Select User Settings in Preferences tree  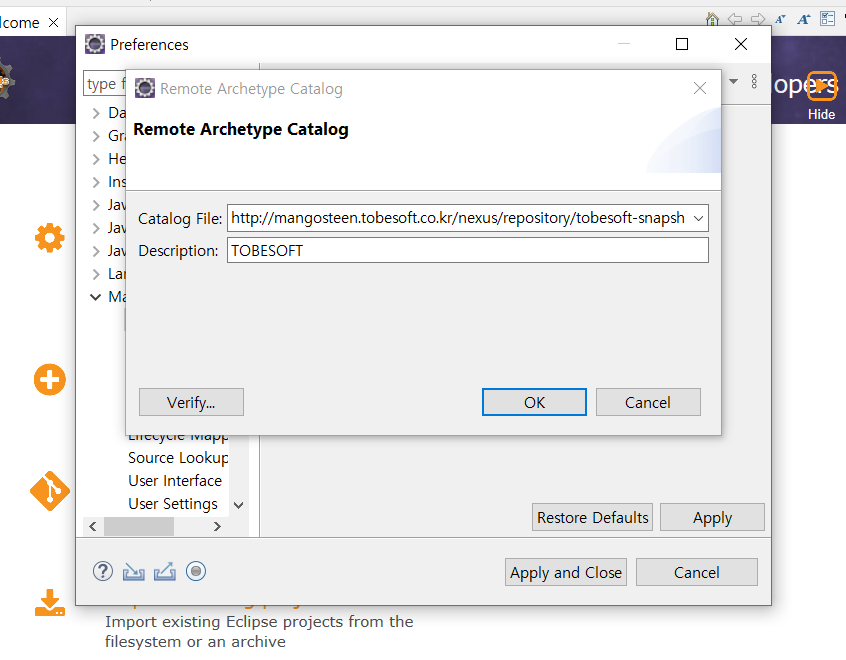point(173,503)
